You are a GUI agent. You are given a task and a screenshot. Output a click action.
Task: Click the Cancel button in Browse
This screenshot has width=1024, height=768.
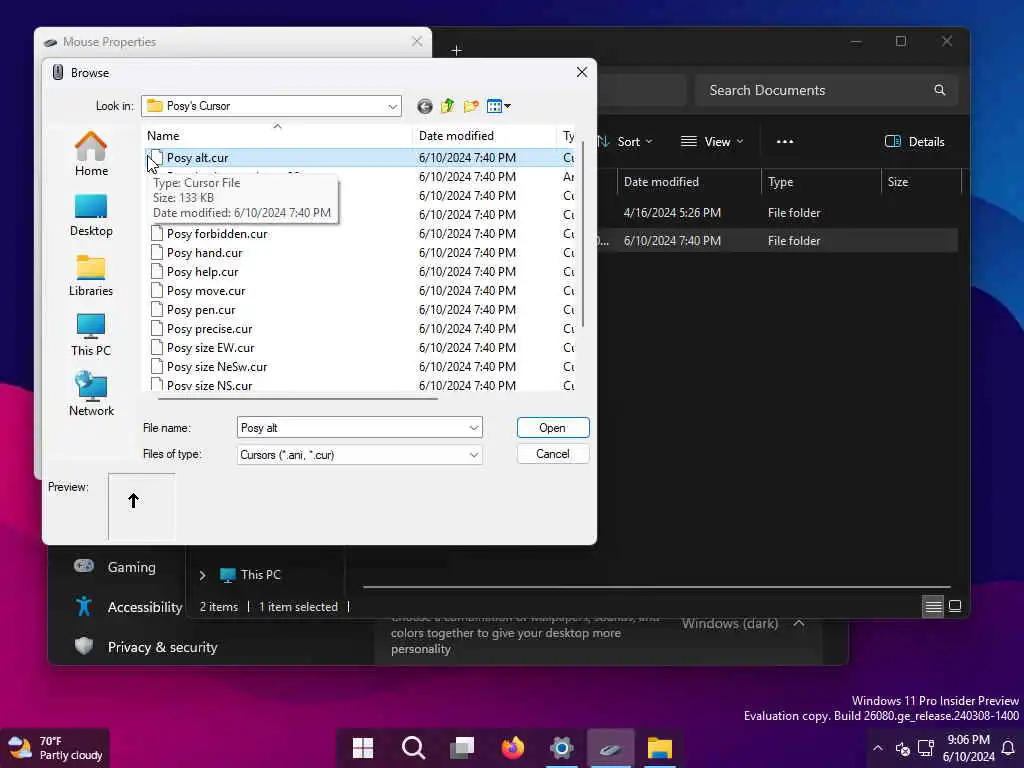click(x=552, y=454)
